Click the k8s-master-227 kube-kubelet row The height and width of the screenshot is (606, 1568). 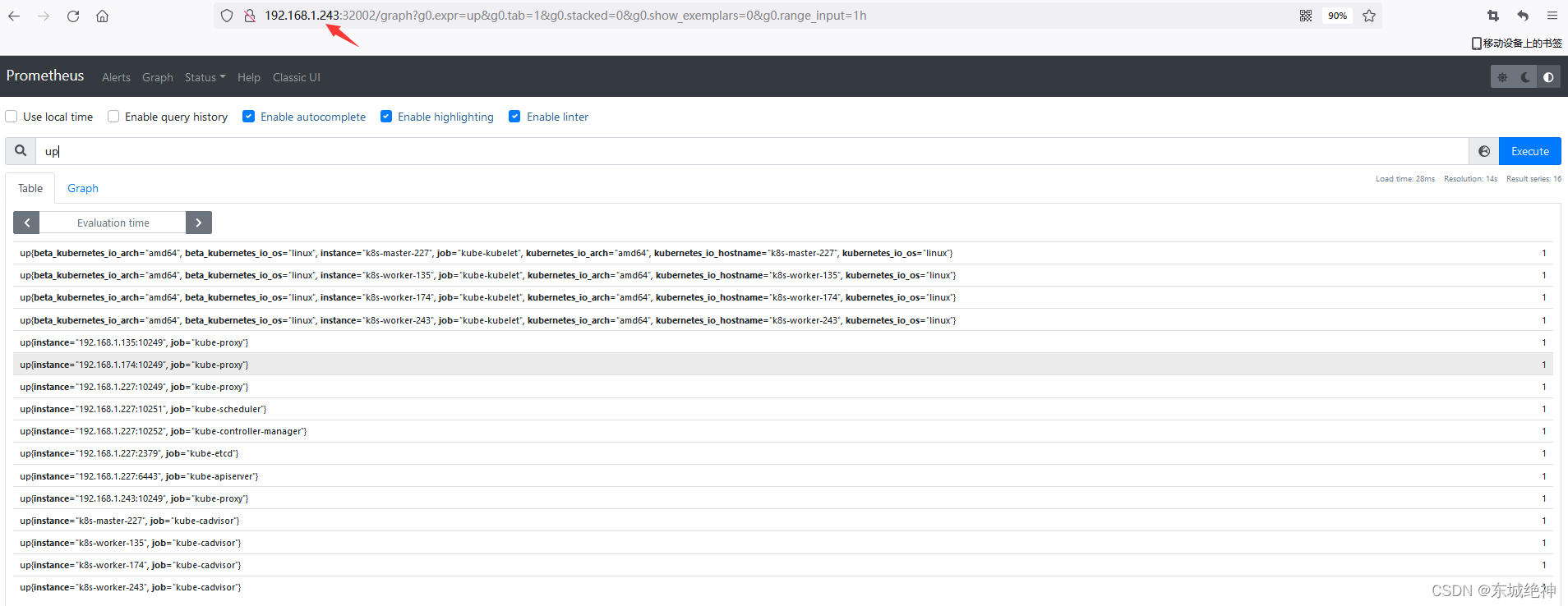pyautogui.click(x=783, y=253)
